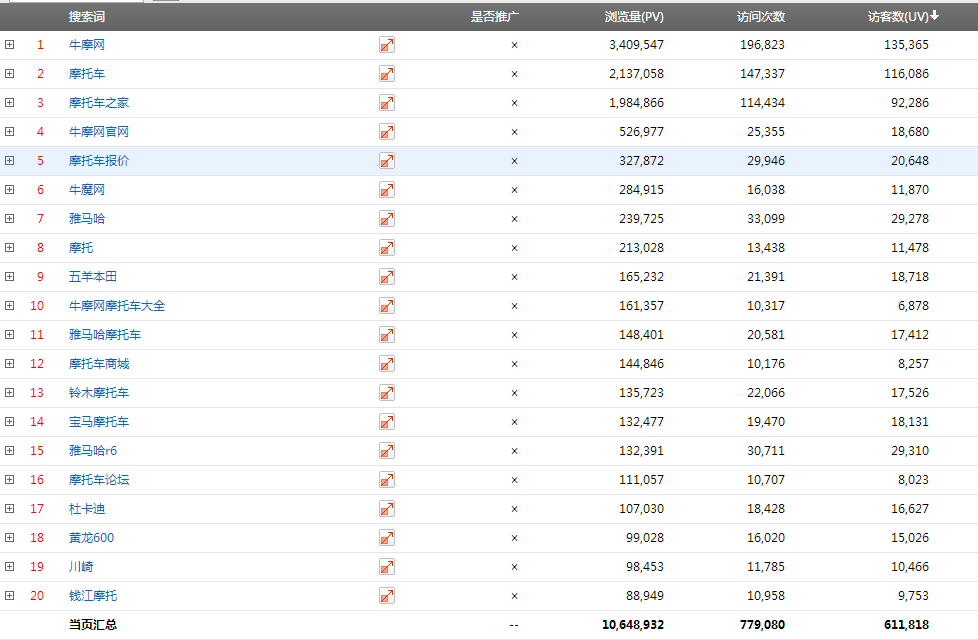Select total visits 779,080

pyautogui.click(x=762, y=625)
